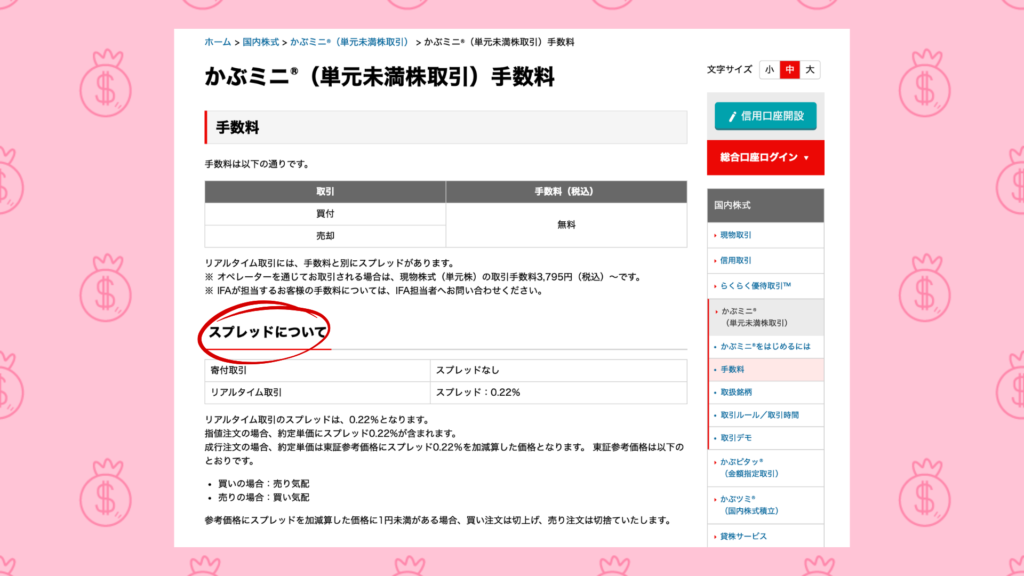Set font size to 中
Viewport: 1024px width, 576px height.
click(789, 70)
